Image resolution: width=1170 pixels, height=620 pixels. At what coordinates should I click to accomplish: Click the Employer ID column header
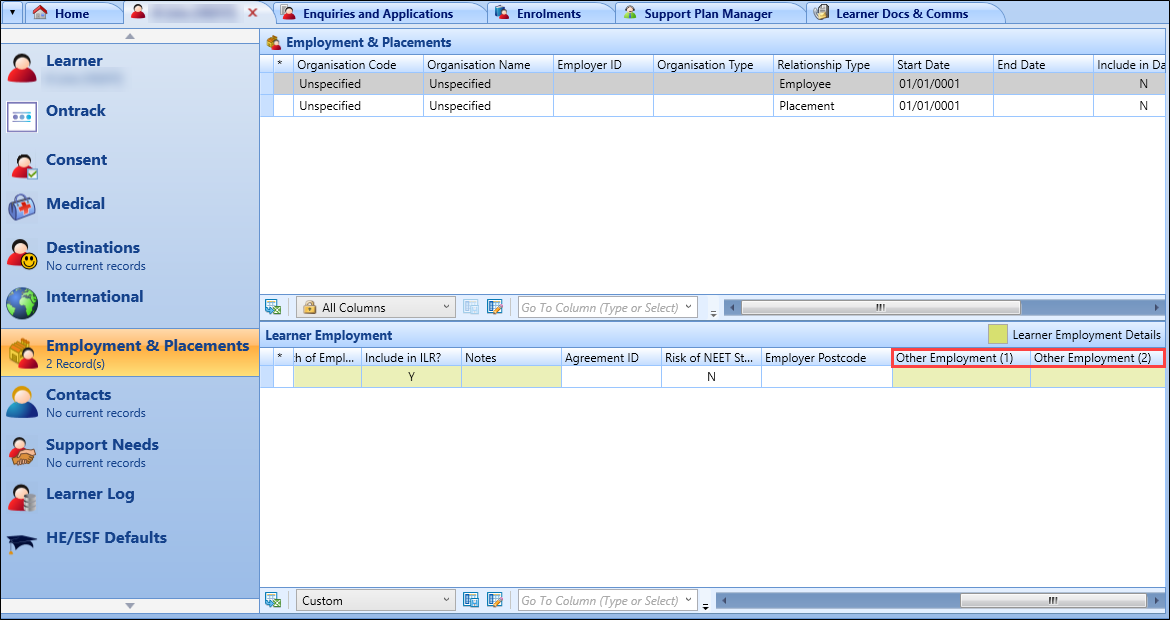(603, 65)
